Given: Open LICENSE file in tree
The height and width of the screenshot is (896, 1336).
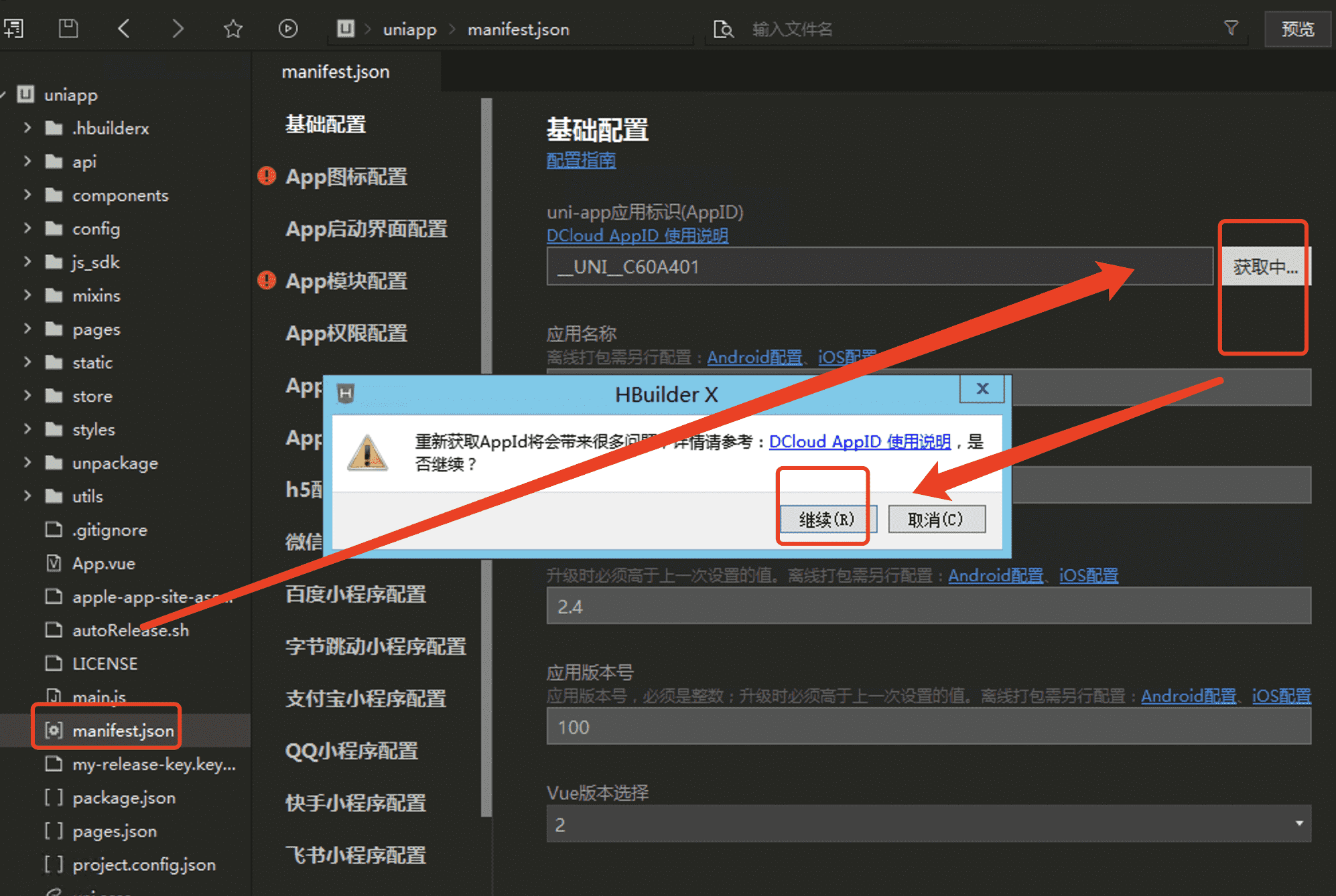Looking at the screenshot, I should pos(105,664).
